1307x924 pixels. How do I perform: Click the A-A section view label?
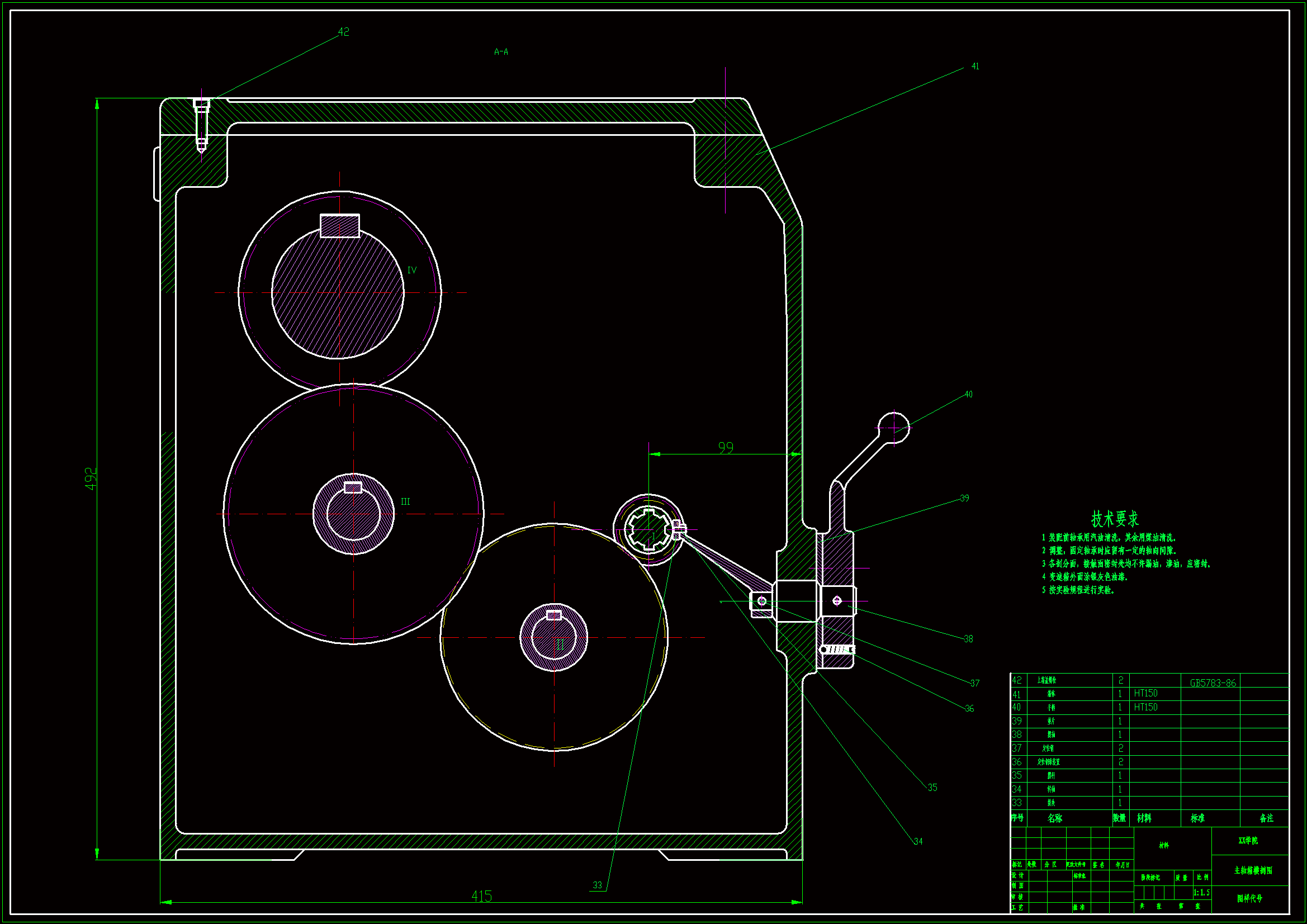pos(501,52)
